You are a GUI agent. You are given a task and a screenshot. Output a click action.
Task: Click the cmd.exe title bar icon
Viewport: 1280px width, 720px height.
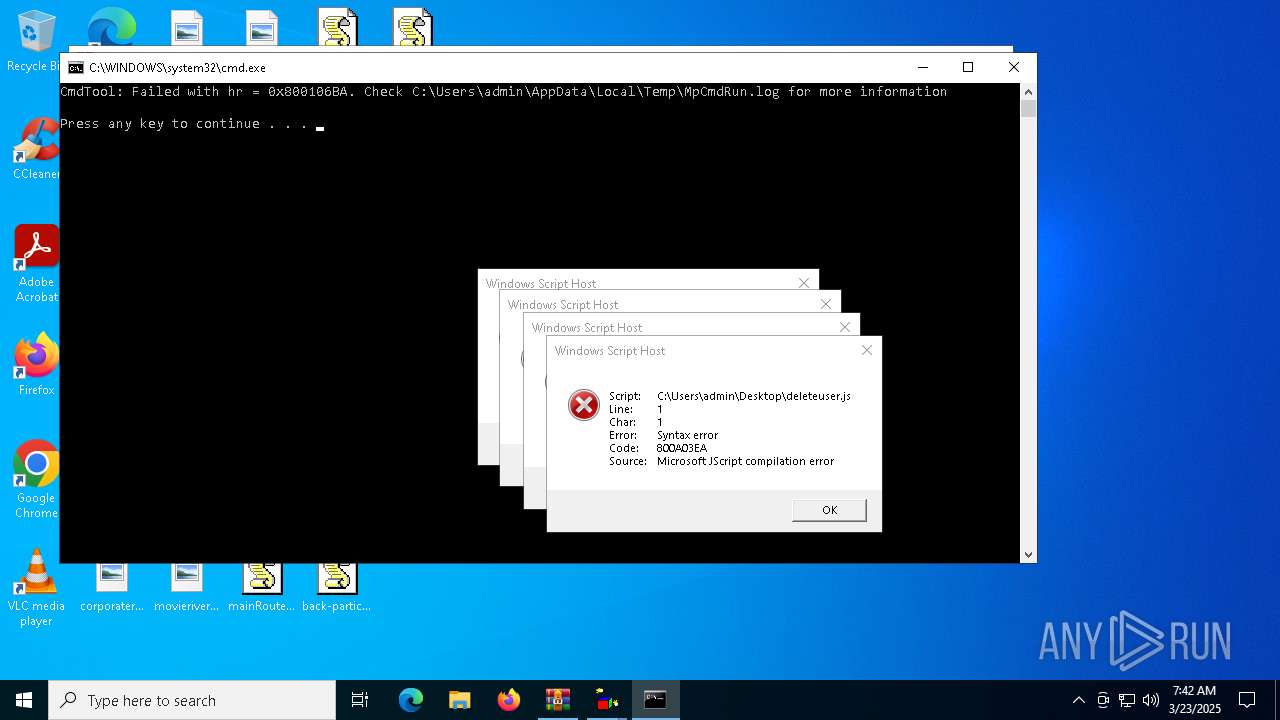(x=76, y=68)
